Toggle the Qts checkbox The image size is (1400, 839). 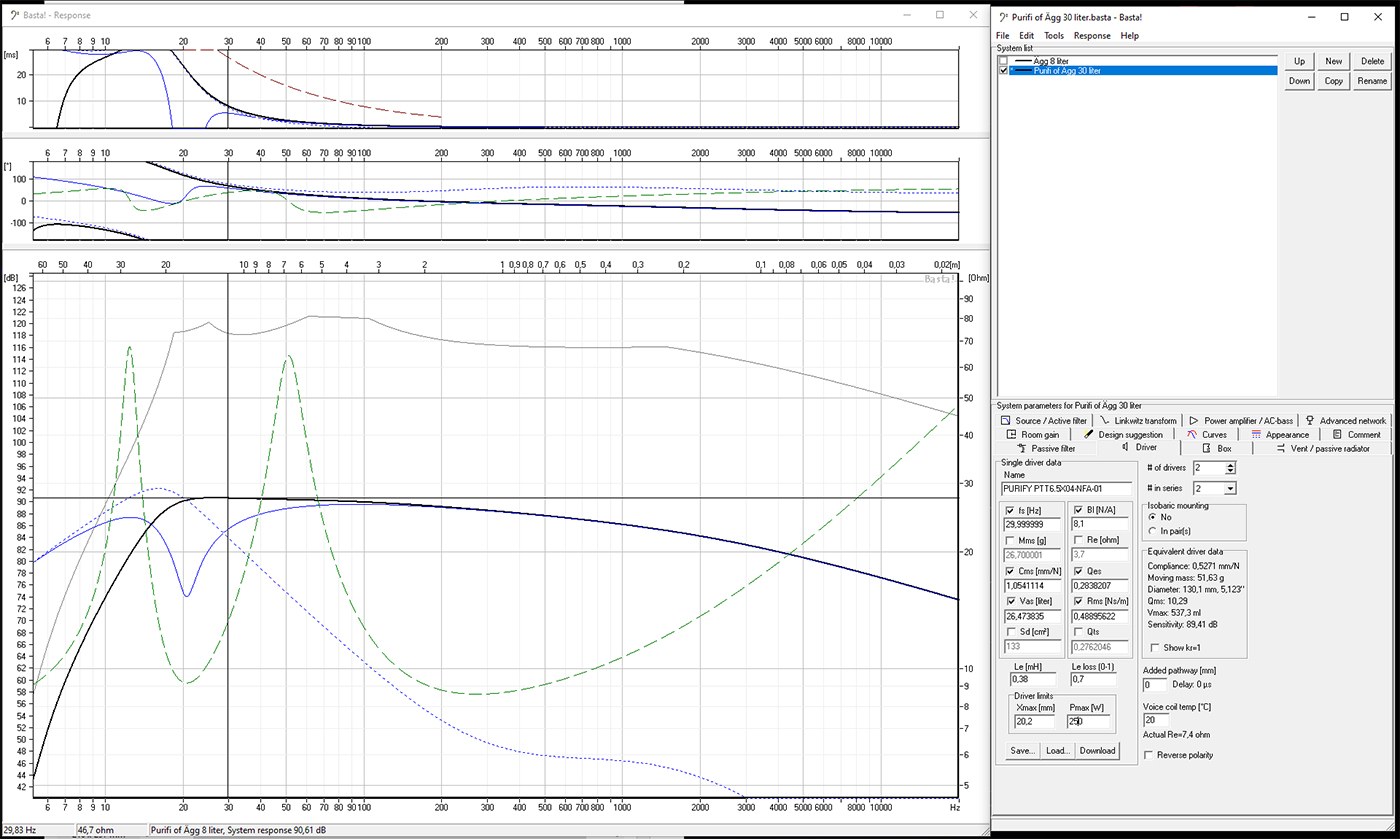click(1077, 632)
